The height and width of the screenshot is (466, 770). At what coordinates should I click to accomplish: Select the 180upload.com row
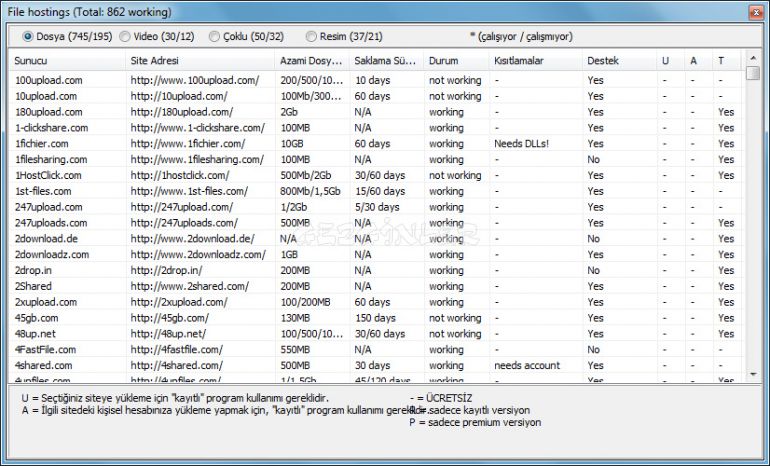pyautogui.click(x=376, y=112)
